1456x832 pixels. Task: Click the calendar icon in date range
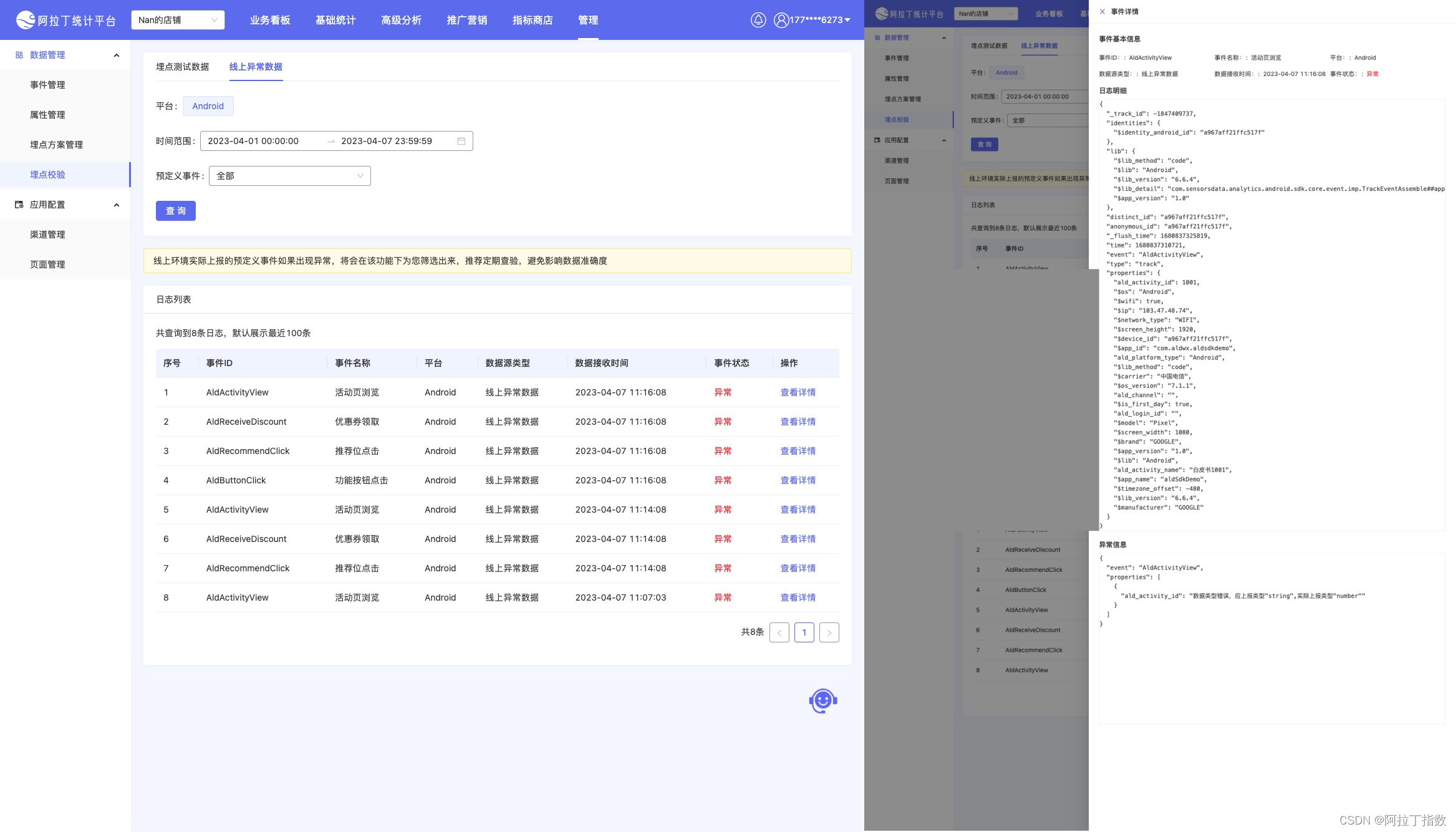461,141
